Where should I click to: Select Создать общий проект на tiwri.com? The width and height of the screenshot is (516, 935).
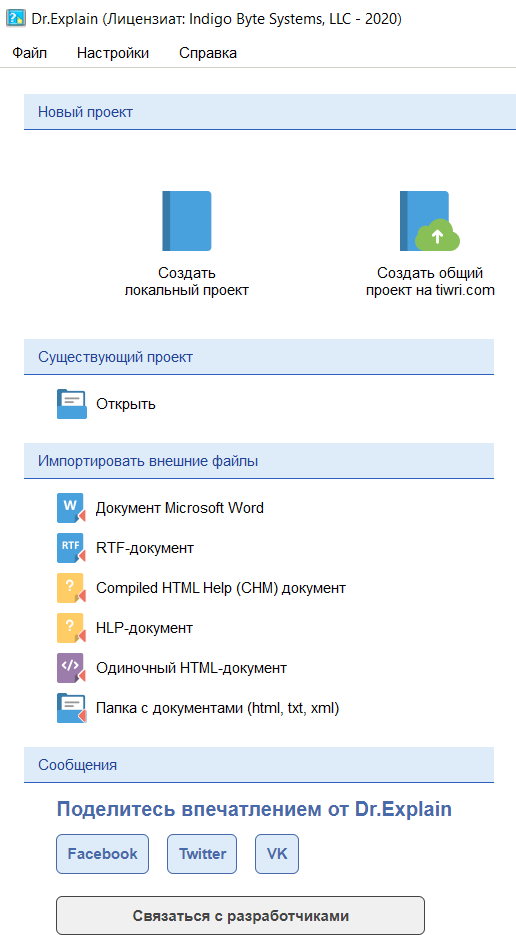[x=430, y=282]
